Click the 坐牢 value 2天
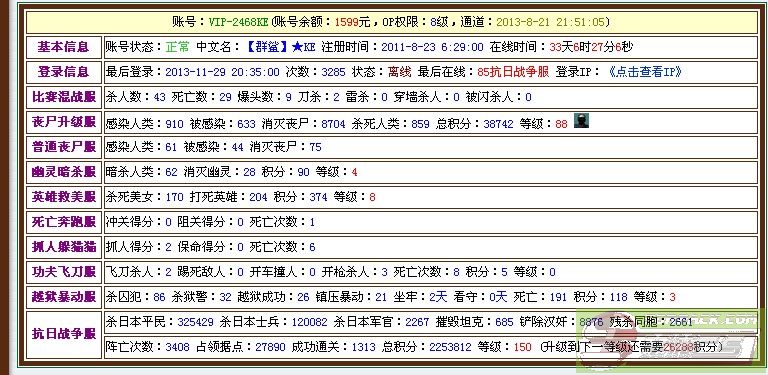Image resolution: width=768 pixels, height=375 pixels. [438, 297]
